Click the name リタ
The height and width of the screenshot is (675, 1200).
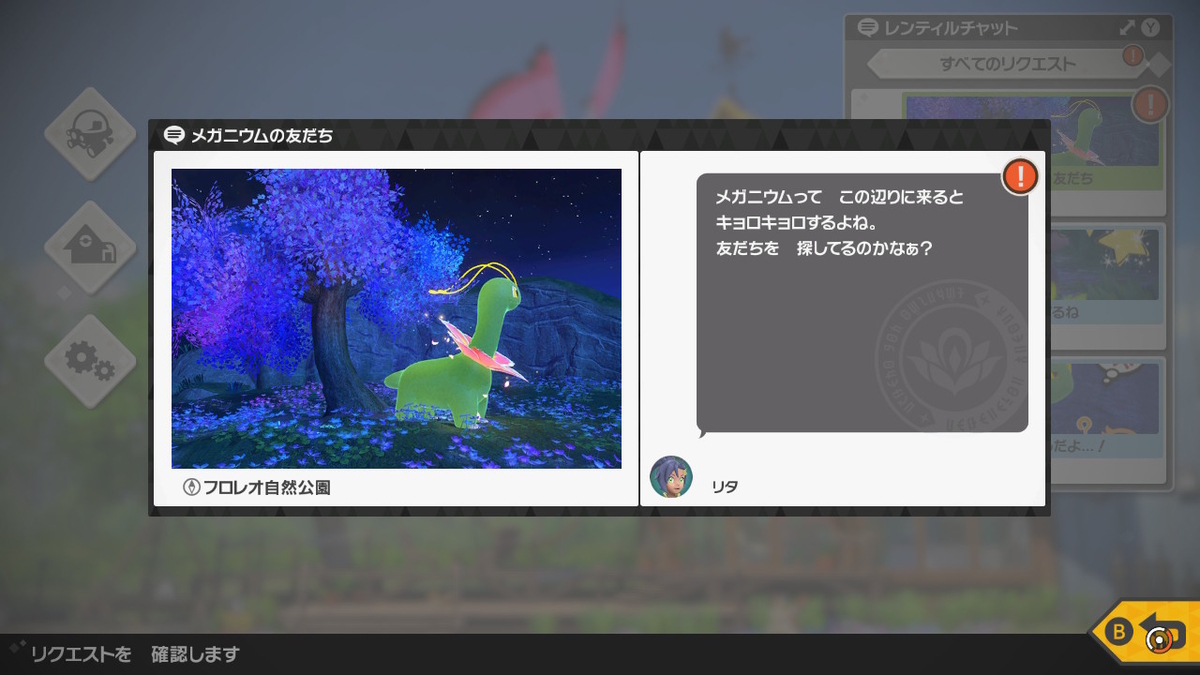point(725,487)
